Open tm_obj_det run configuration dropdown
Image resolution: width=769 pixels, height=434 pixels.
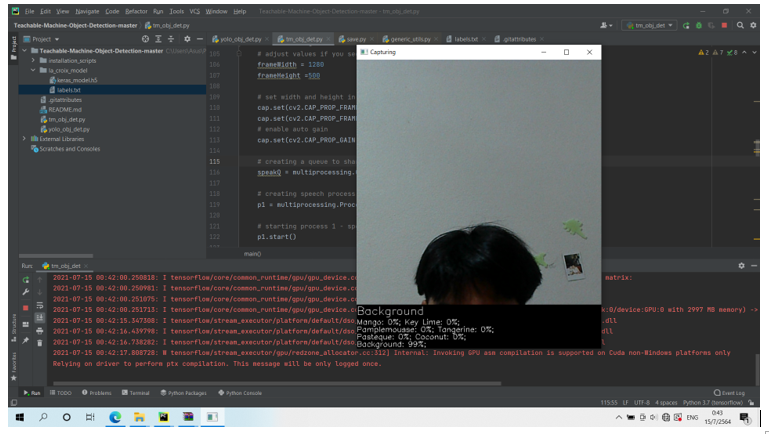[649, 26]
